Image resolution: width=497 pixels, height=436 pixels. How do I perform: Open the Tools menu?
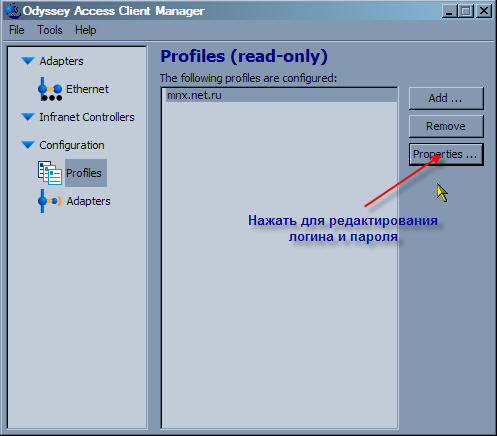[50, 30]
